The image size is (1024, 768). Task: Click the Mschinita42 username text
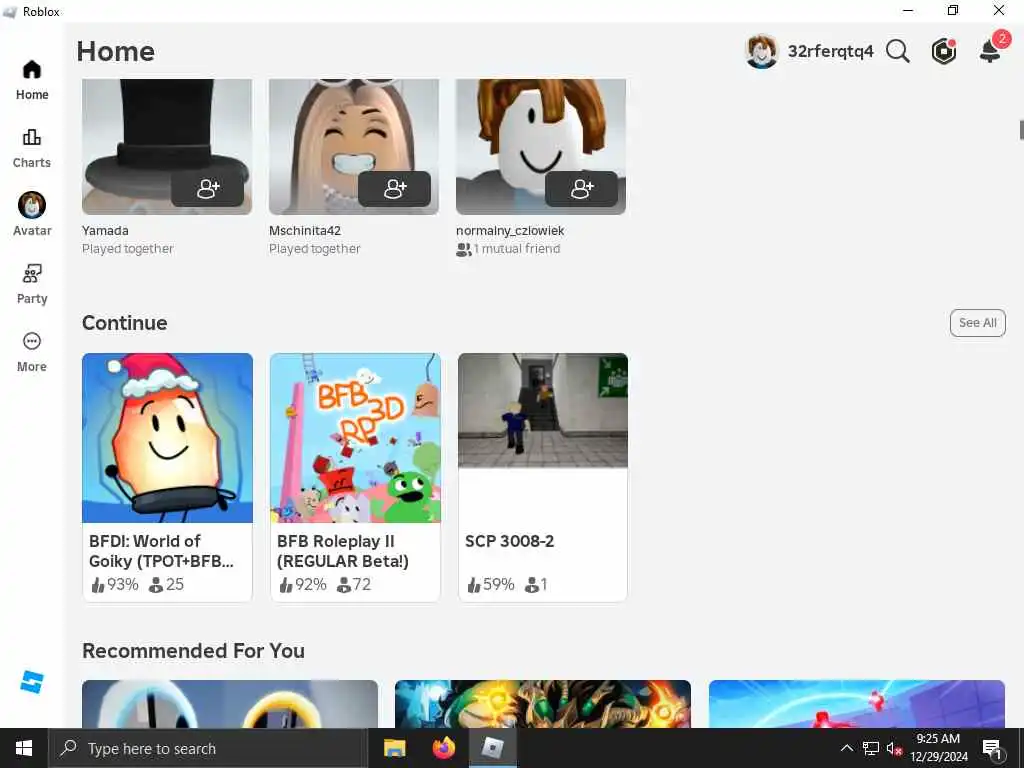point(305,231)
